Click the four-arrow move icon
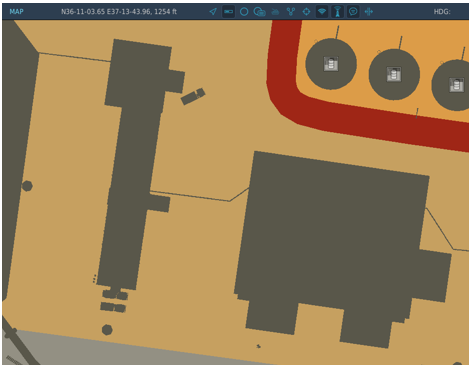This screenshot has width=469, height=365. 369,12
